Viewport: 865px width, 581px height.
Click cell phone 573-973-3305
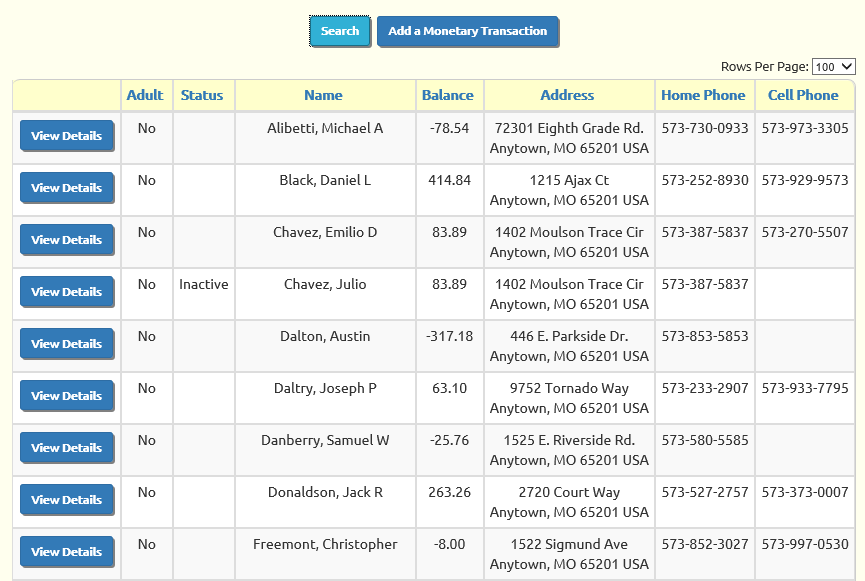pos(805,128)
